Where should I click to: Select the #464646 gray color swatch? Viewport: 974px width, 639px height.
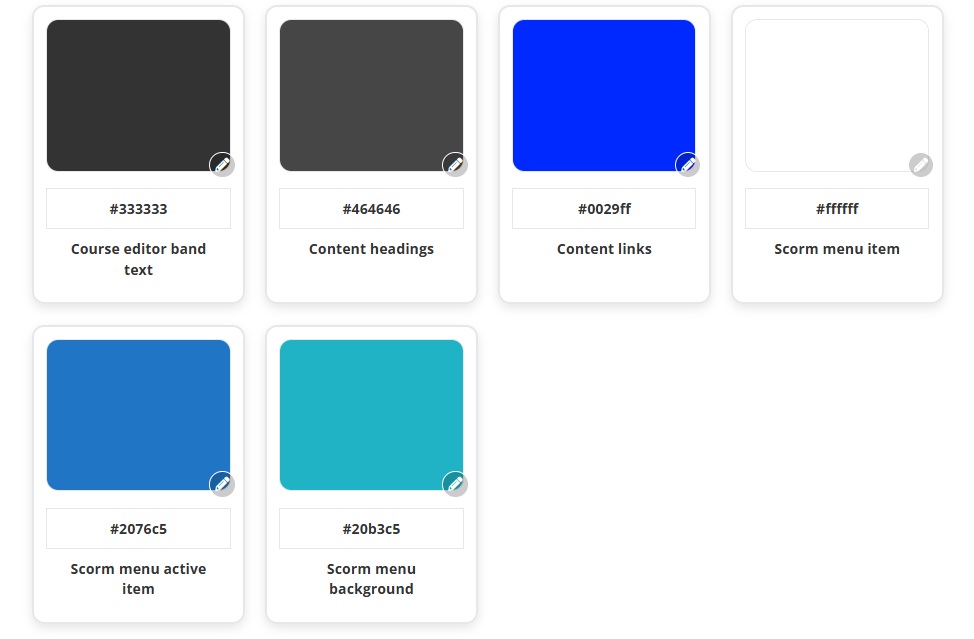(x=371, y=96)
